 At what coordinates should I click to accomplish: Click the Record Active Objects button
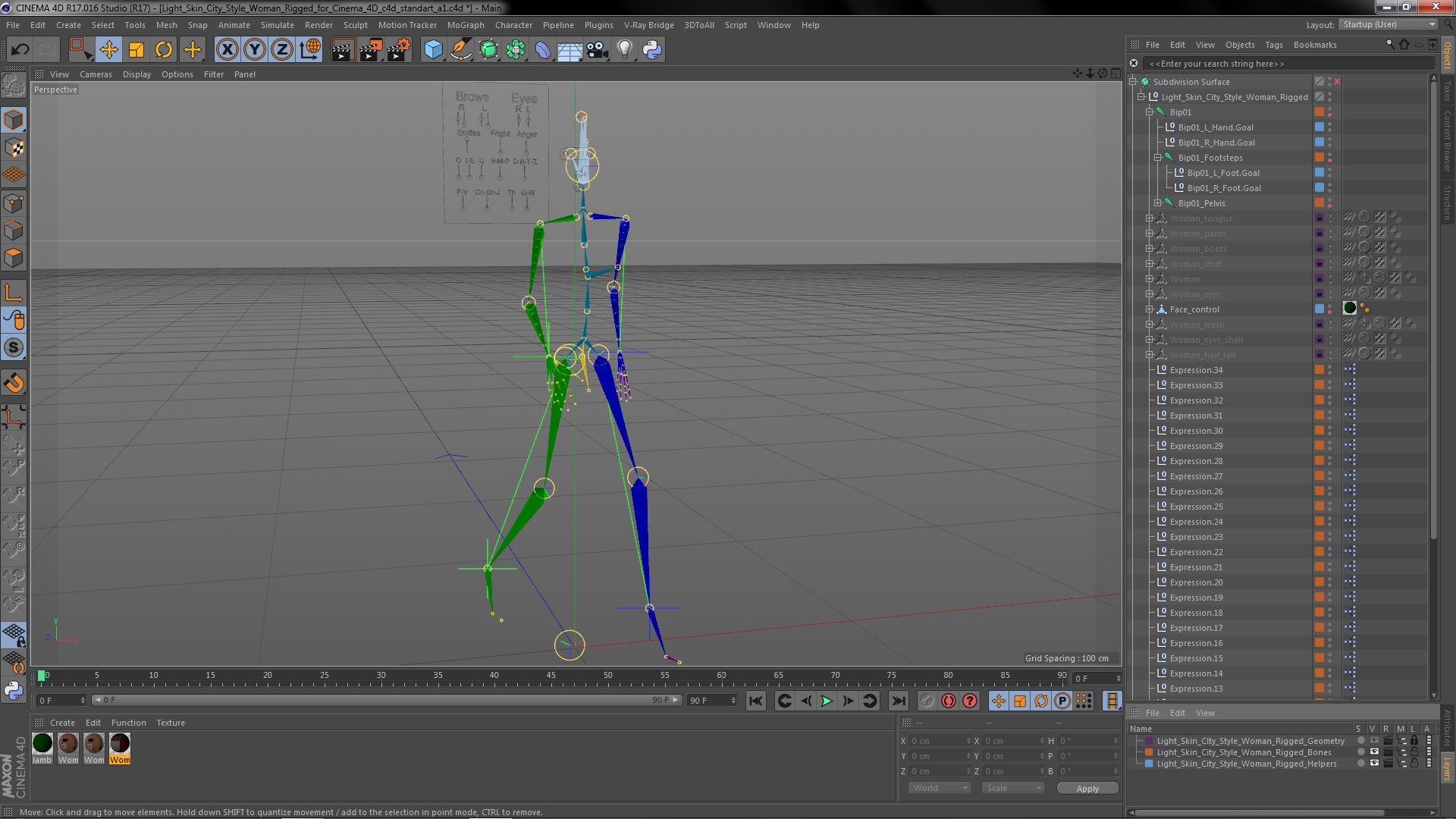point(927,701)
